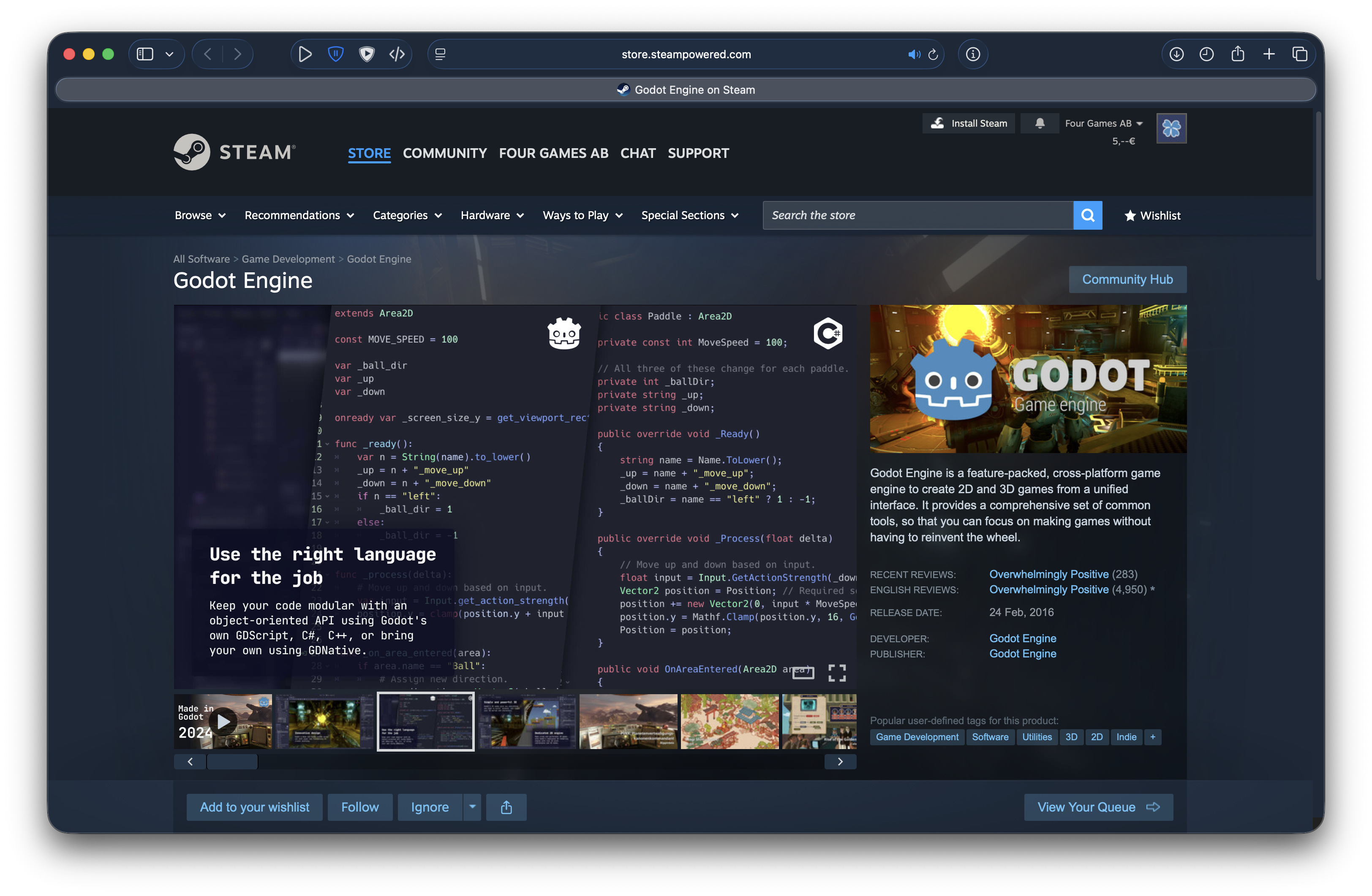Open the page reader menu icon in address bar

click(x=441, y=54)
